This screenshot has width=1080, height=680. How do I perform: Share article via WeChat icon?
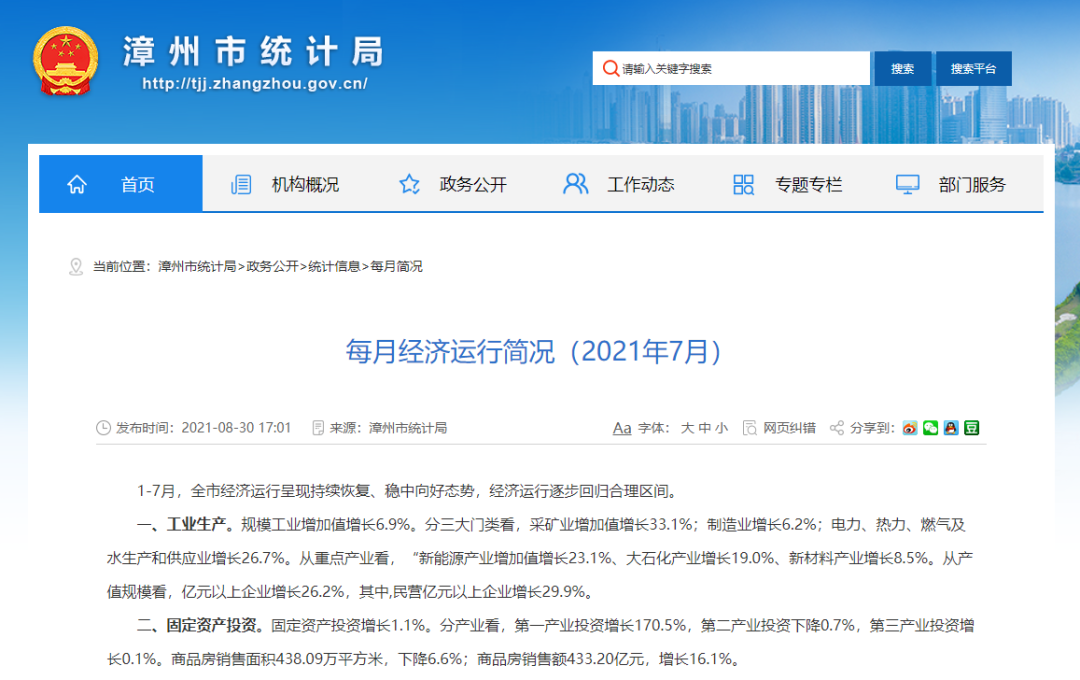coord(930,428)
